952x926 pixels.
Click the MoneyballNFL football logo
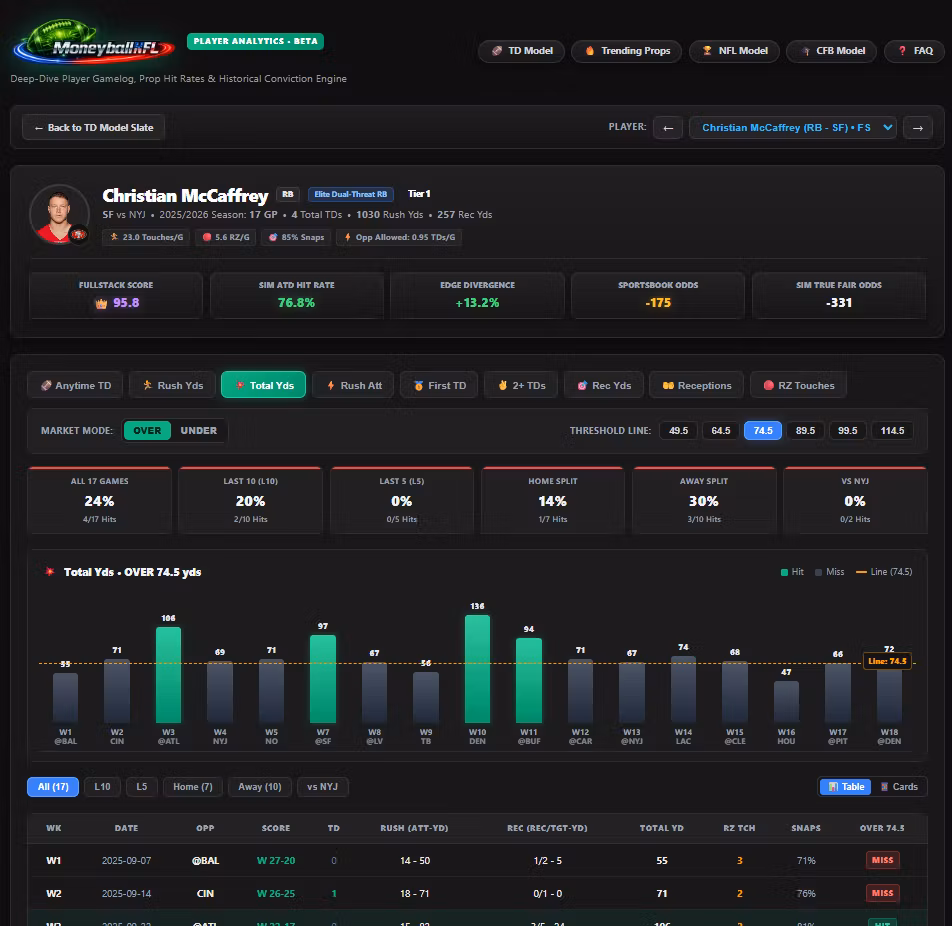(93, 42)
